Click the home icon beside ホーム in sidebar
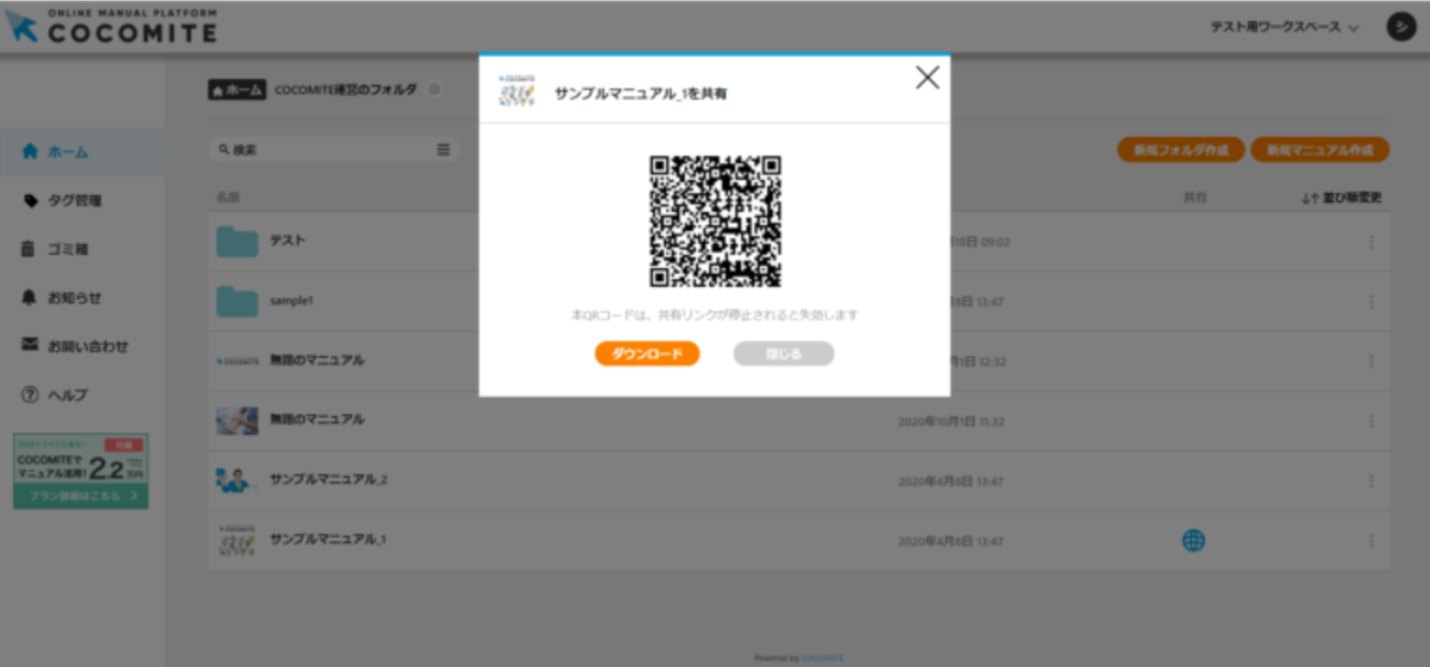1430x667 pixels. tap(29, 152)
